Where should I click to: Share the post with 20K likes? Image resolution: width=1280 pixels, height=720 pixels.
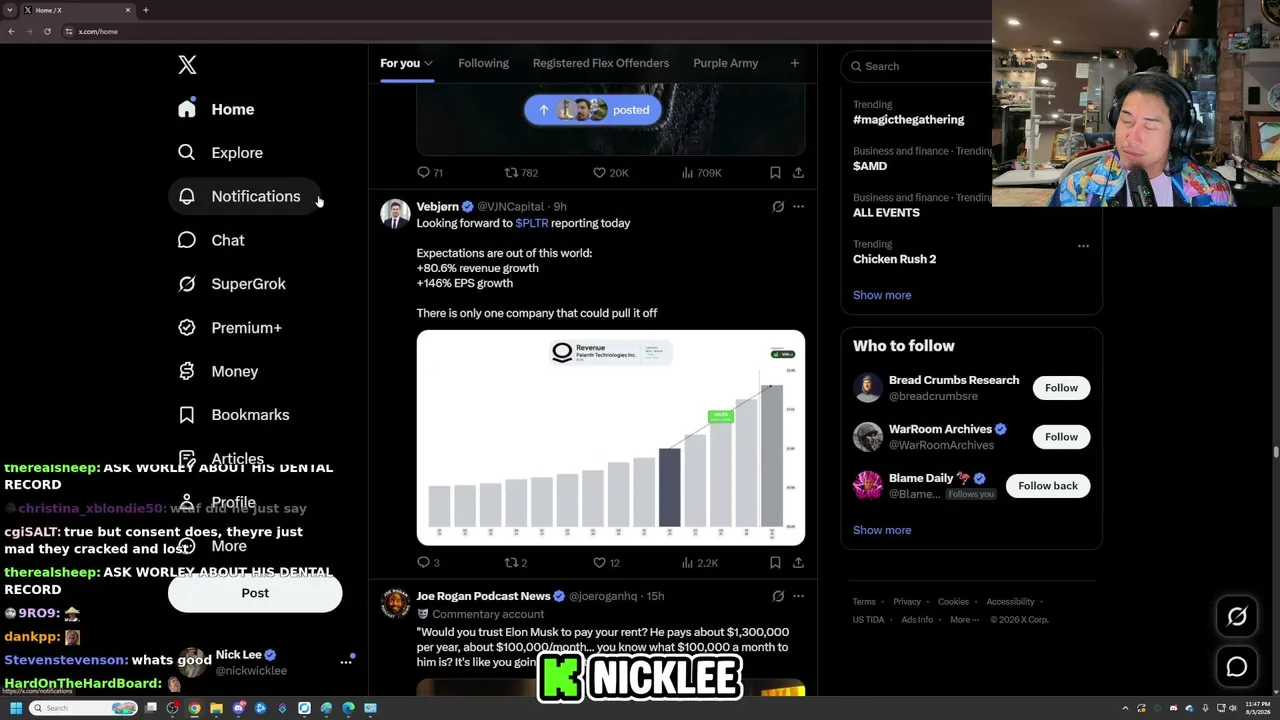[x=798, y=172]
